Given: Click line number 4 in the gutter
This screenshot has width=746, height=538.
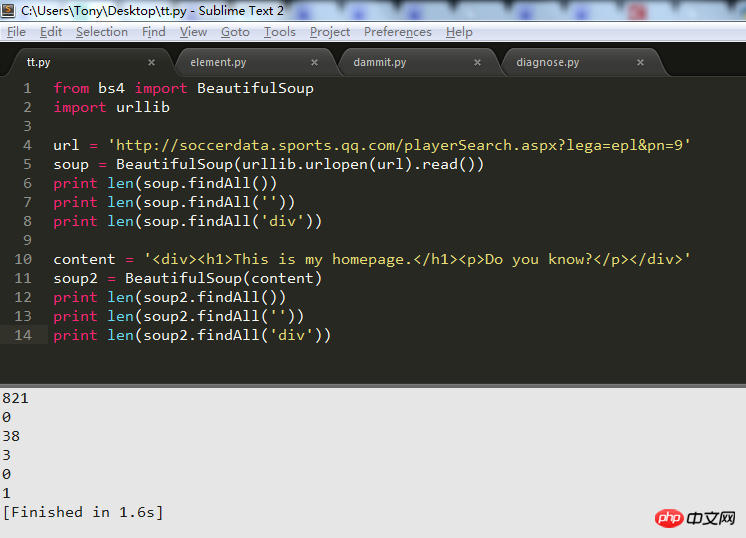Looking at the screenshot, I should [x=28, y=145].
